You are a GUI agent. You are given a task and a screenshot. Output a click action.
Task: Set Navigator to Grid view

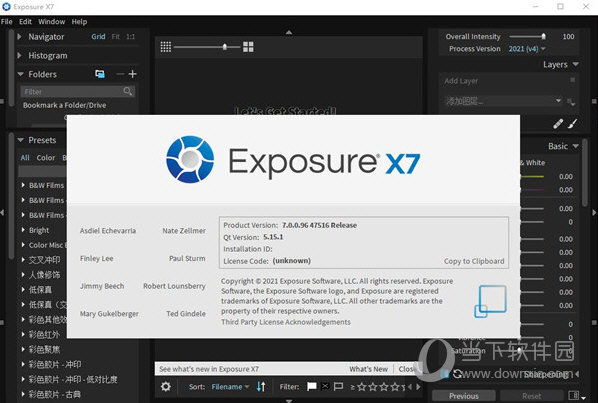pyautogui.click(x=98, y=37)
